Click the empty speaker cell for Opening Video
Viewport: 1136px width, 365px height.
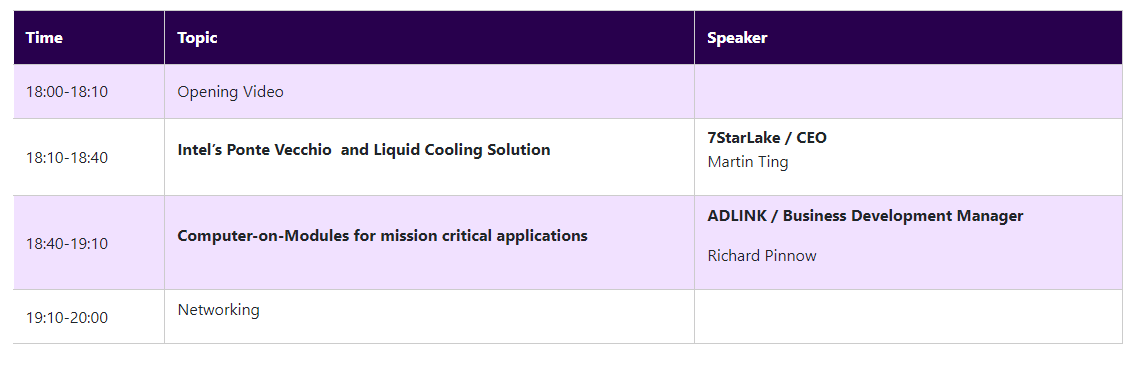[x=908, y=91]
